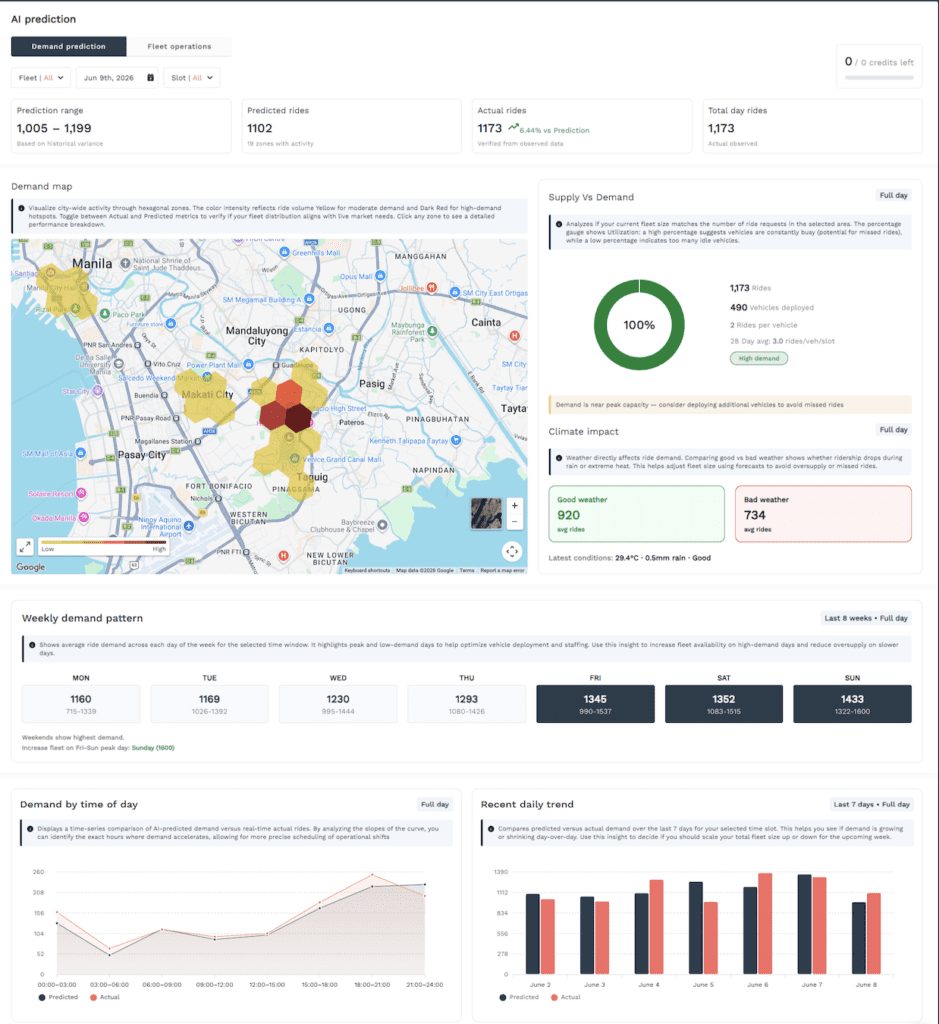This screenshot has width=939, height=1024.
Task: Click the info icon in Climate impact note
Action: click(559, 458)
